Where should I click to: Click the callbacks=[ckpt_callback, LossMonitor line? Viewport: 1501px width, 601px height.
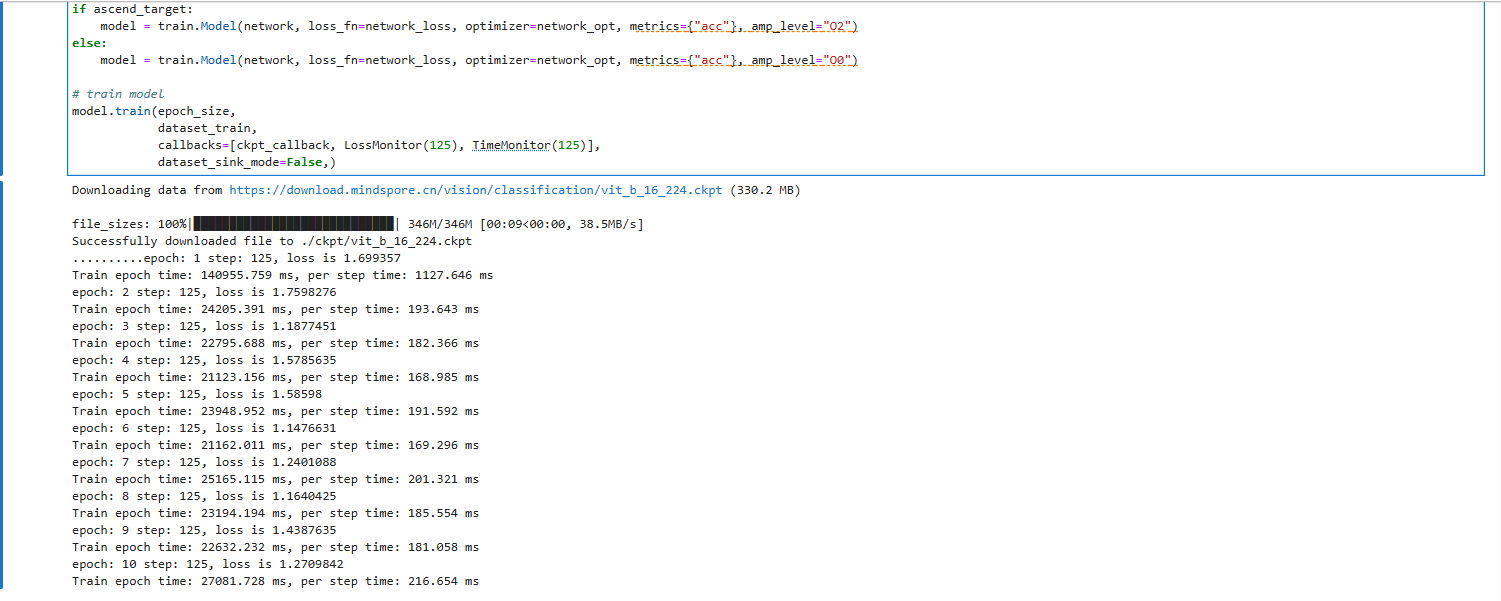(x=379, y=145)
